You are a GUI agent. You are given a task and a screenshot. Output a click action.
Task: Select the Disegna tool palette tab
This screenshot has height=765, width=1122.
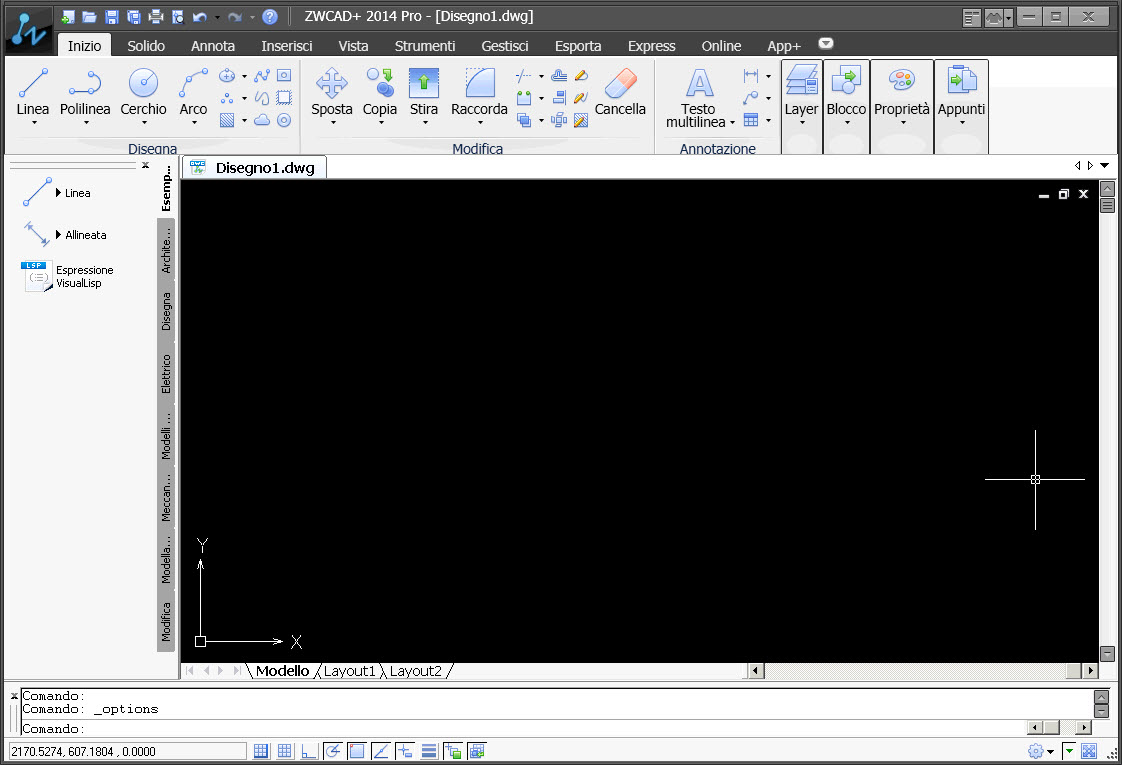pyautogui.click(x=166, y=311)
